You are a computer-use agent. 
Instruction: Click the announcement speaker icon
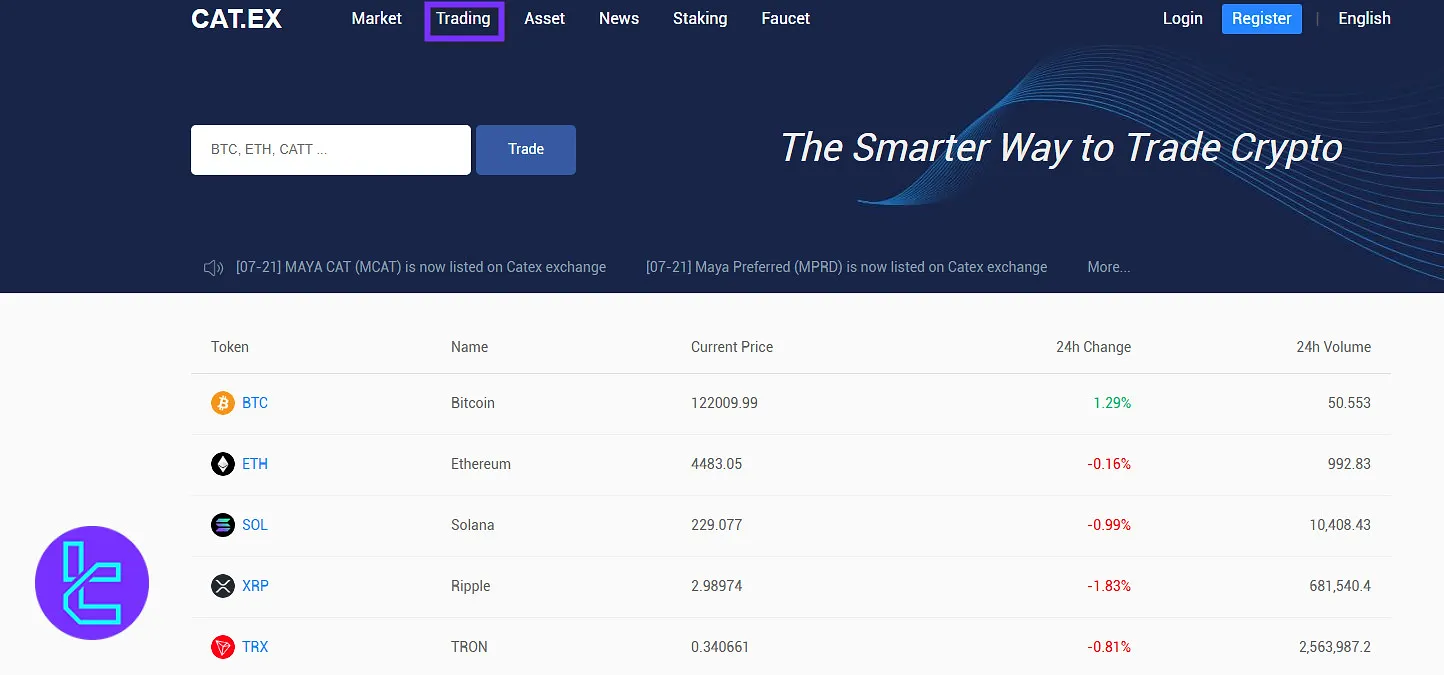tap(213, 267)
